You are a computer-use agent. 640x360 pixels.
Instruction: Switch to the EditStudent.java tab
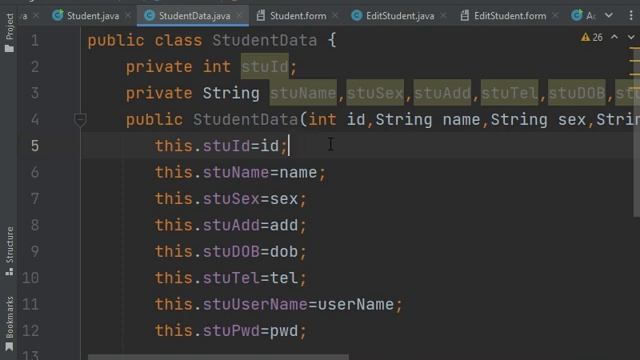(x=400, y=16)
